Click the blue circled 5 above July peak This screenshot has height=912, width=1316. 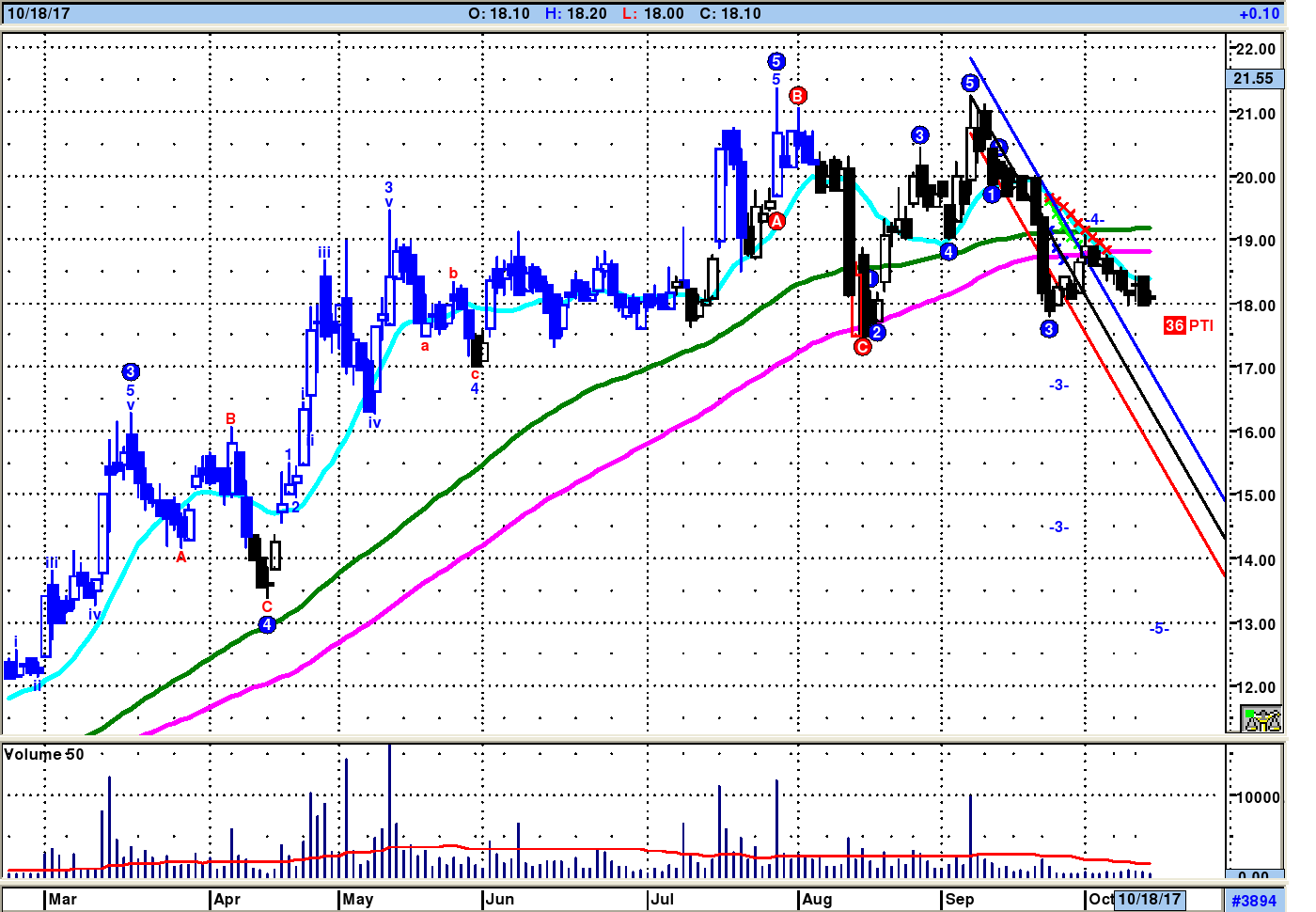tap(775, 62)
